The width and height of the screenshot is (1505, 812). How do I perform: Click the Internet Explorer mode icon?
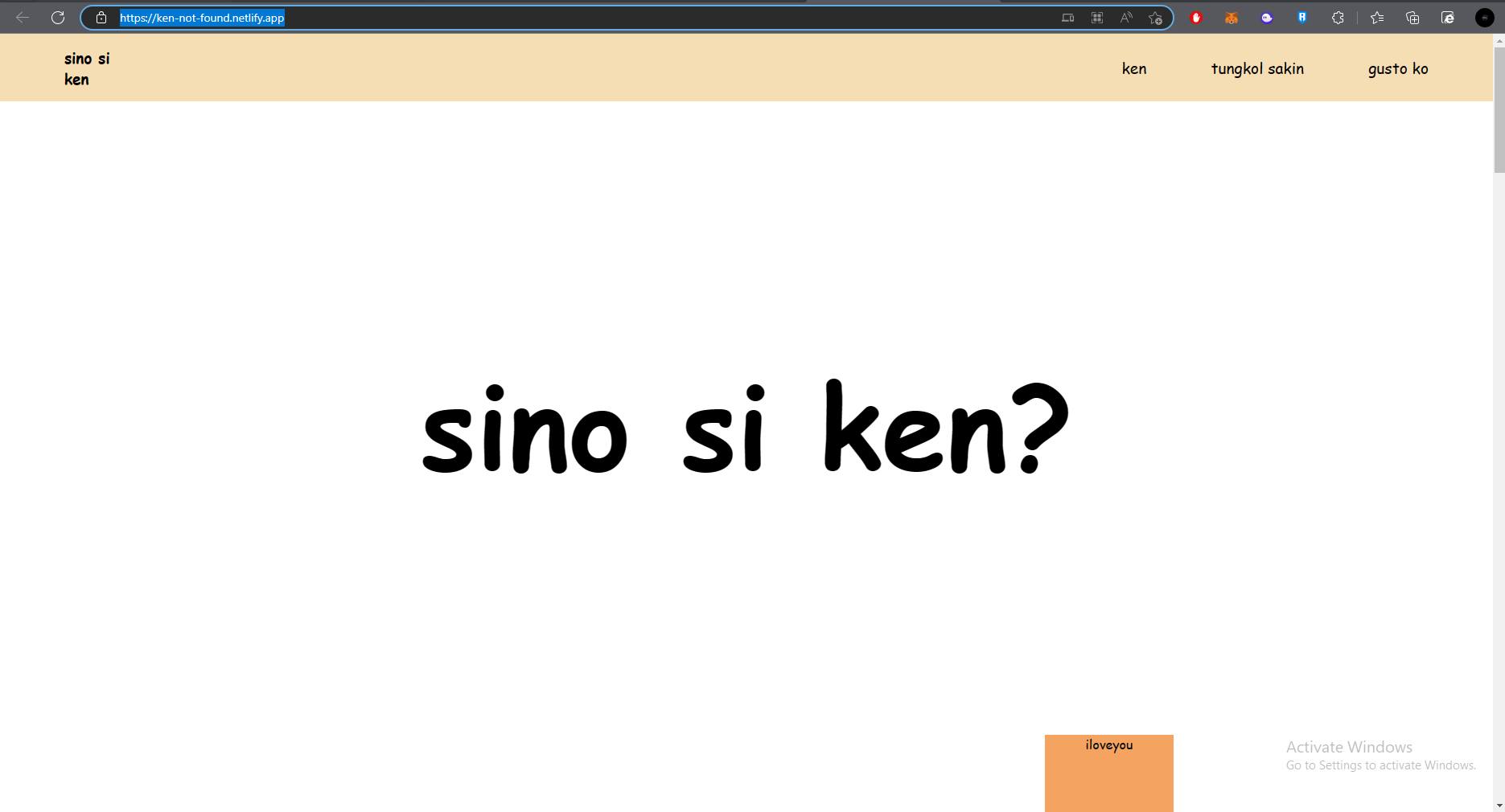click(x=1448, y=18)
